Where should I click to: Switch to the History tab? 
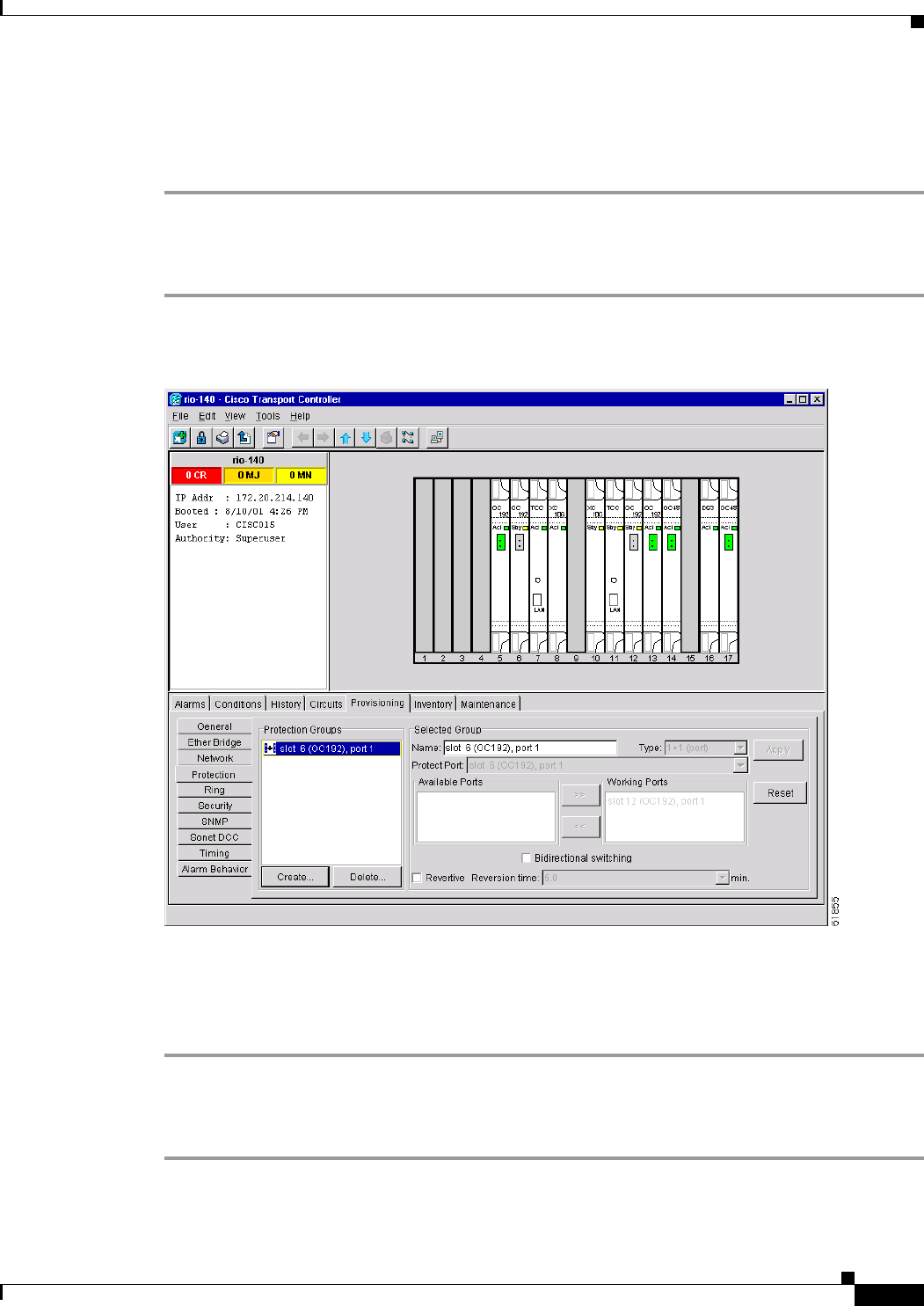coord(286,704)
